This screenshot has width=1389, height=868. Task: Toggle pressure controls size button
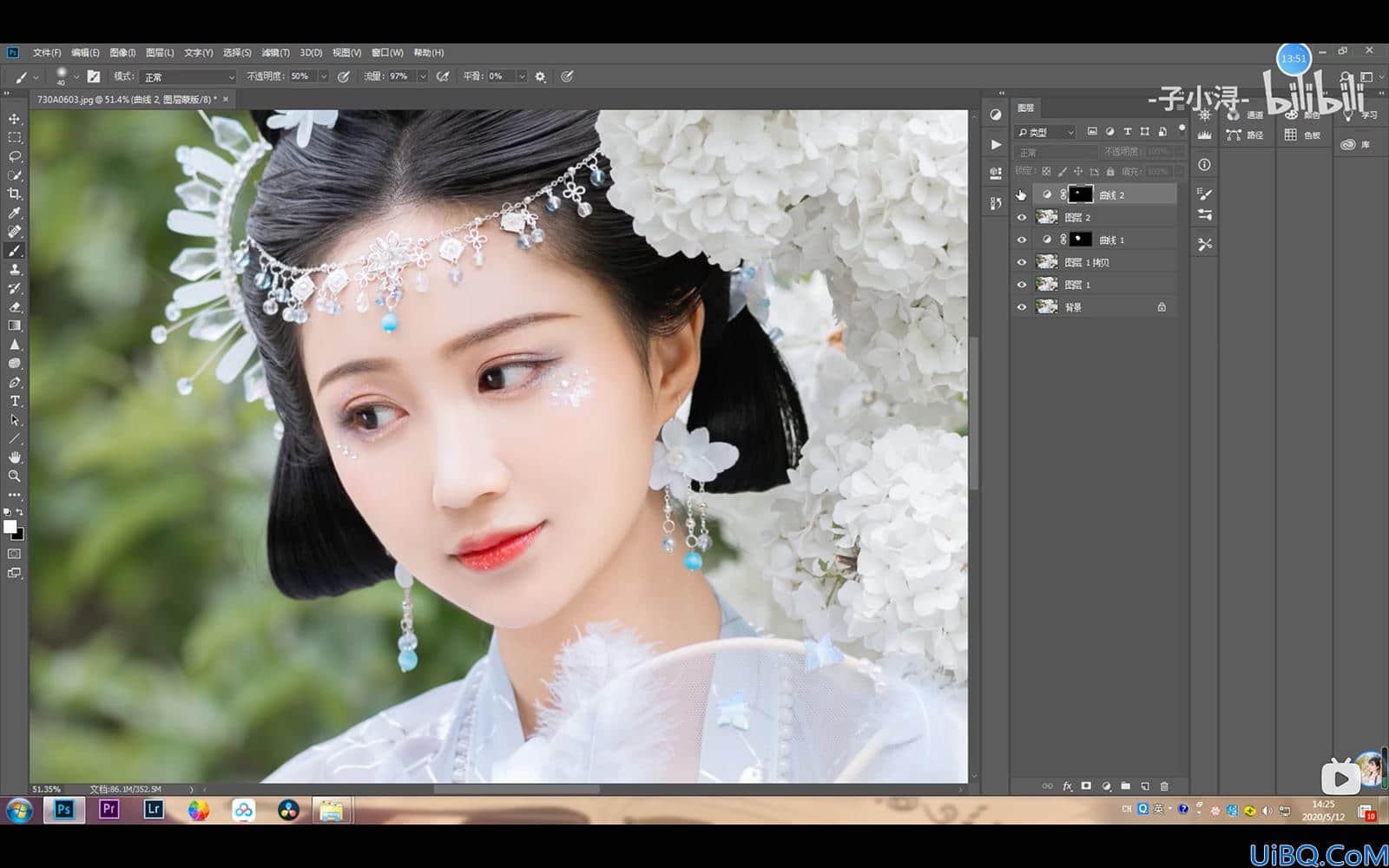pyautogui.click(x=567, y=76)
